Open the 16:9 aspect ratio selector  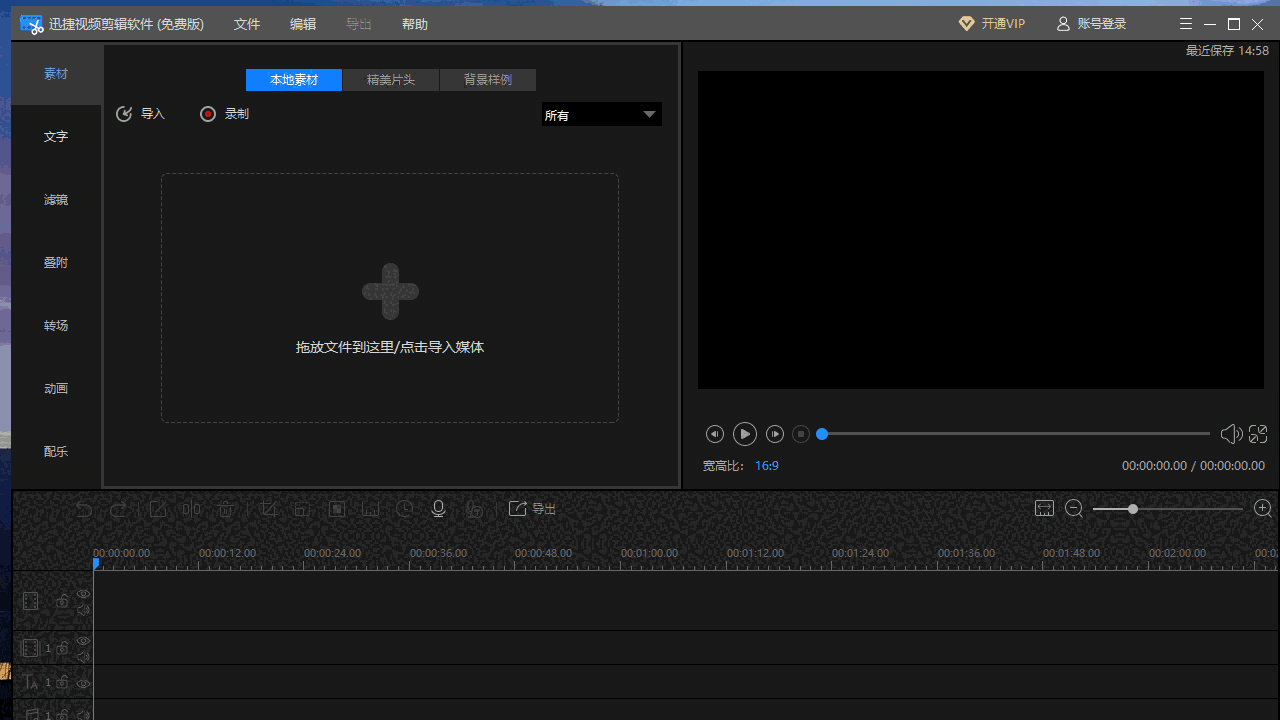[x=767, y=466]
